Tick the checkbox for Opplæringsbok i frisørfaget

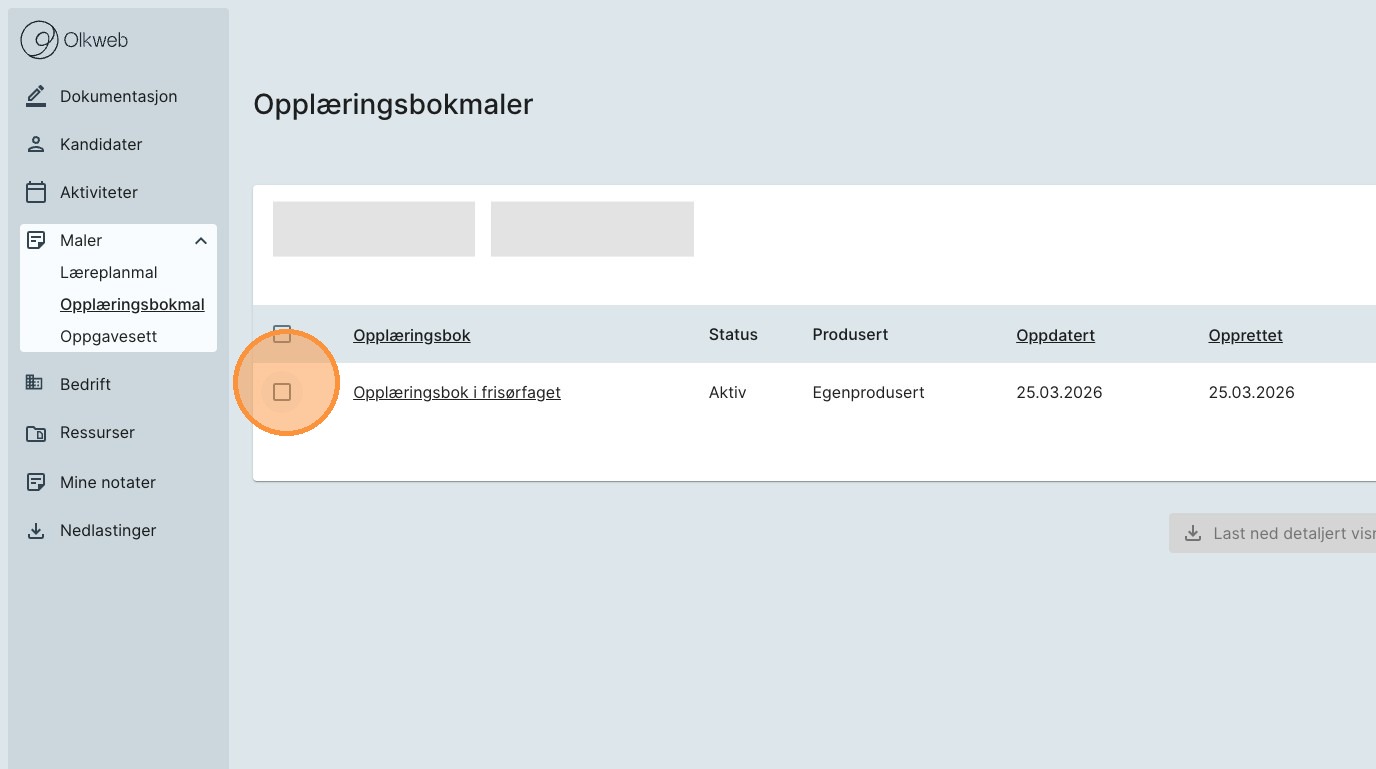click(x=282, y=392)
